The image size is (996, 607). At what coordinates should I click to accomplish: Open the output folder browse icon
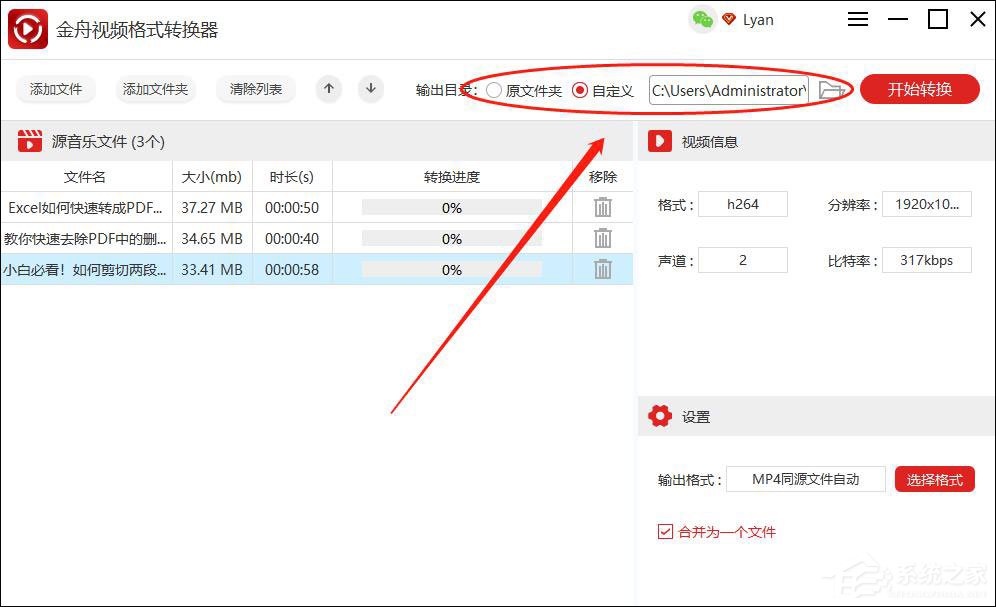pos(831,89)
